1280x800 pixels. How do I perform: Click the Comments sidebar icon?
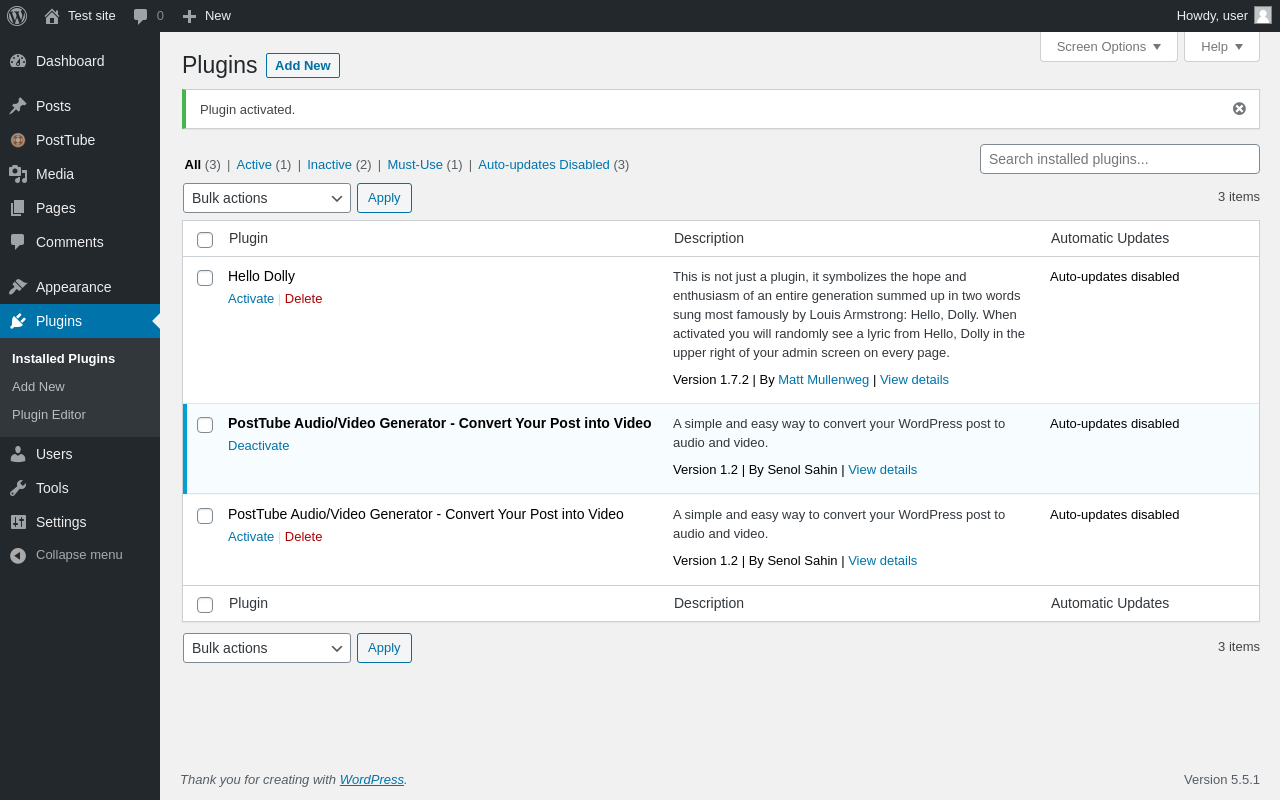[x=18, y=242]
